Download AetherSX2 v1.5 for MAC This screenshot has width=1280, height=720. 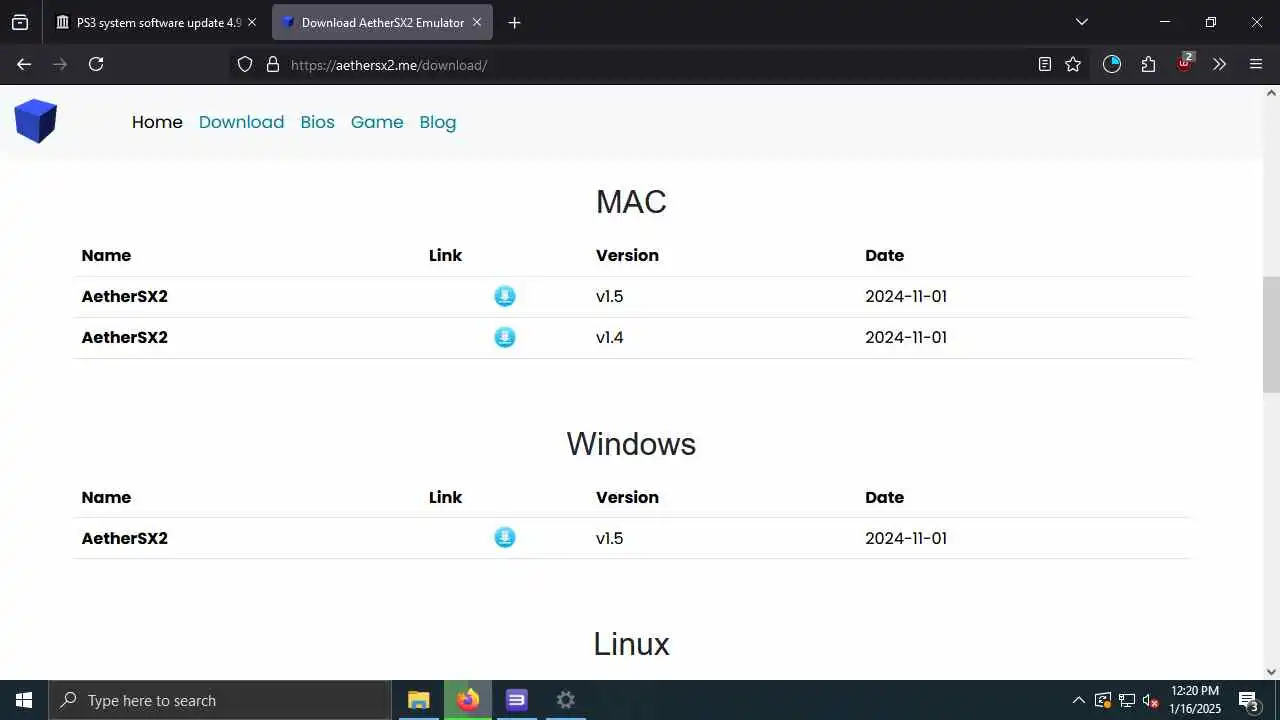[505, 296]
